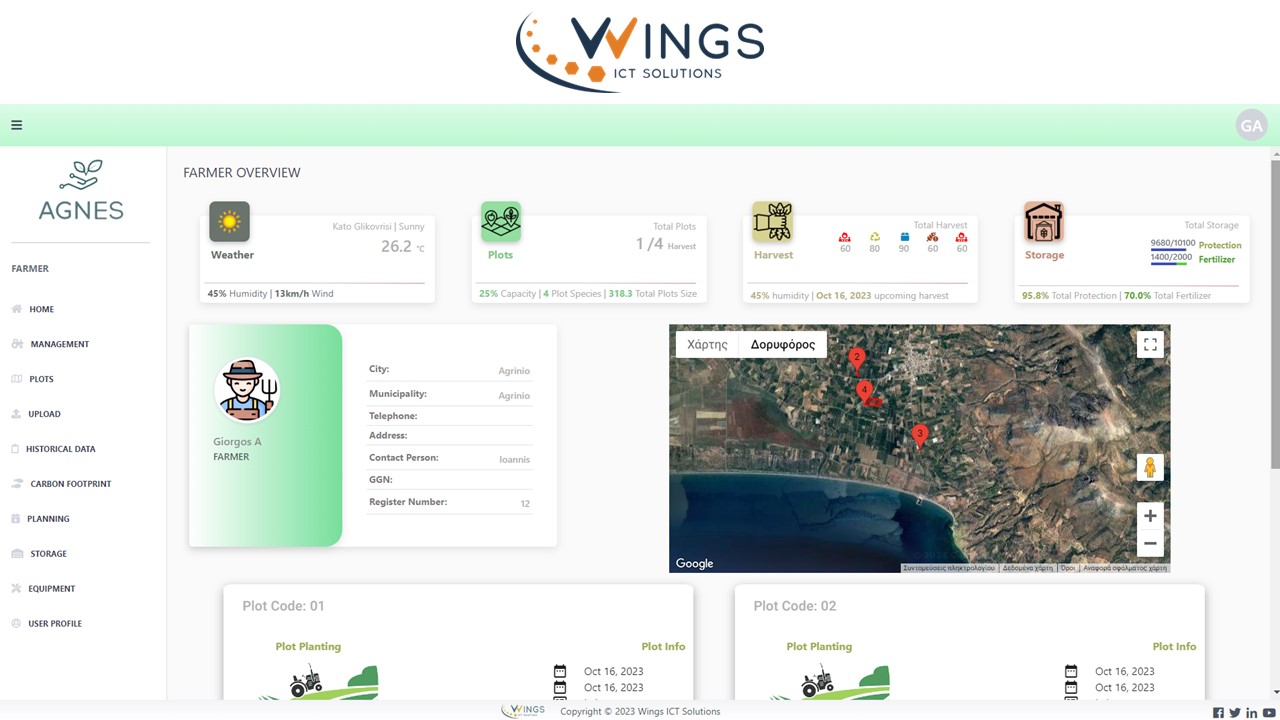The image size is (1280, 720).
Task: Switch map to Χάρτης view
Action: 707,344
